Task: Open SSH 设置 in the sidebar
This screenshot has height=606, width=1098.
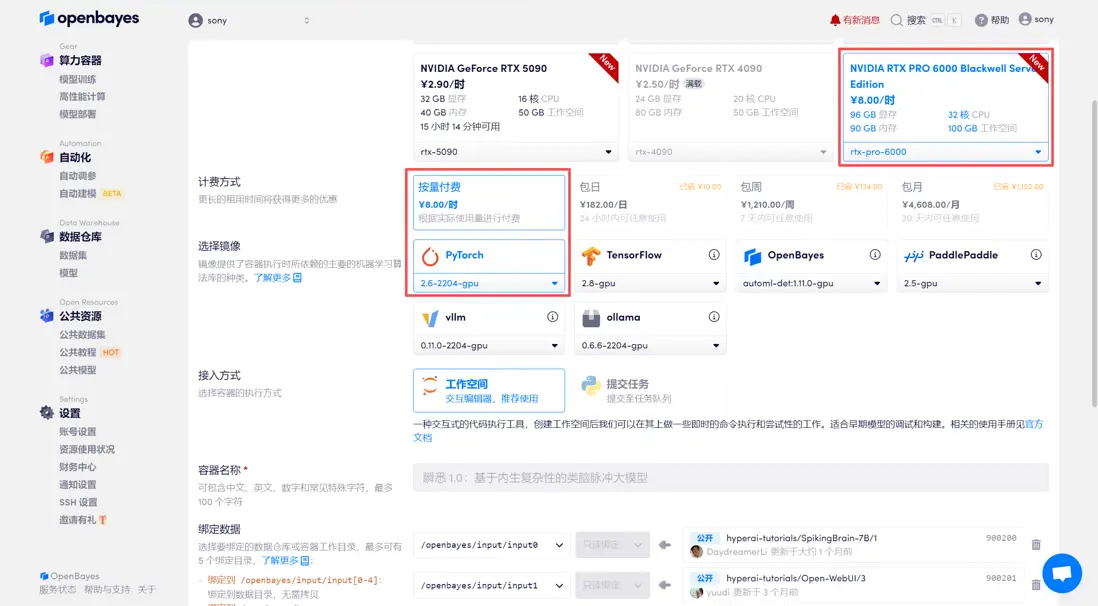Action: (78, 502)
